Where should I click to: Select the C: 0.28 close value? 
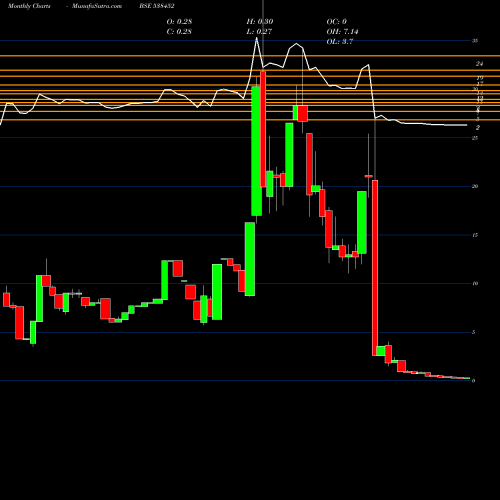coord(179,31)
